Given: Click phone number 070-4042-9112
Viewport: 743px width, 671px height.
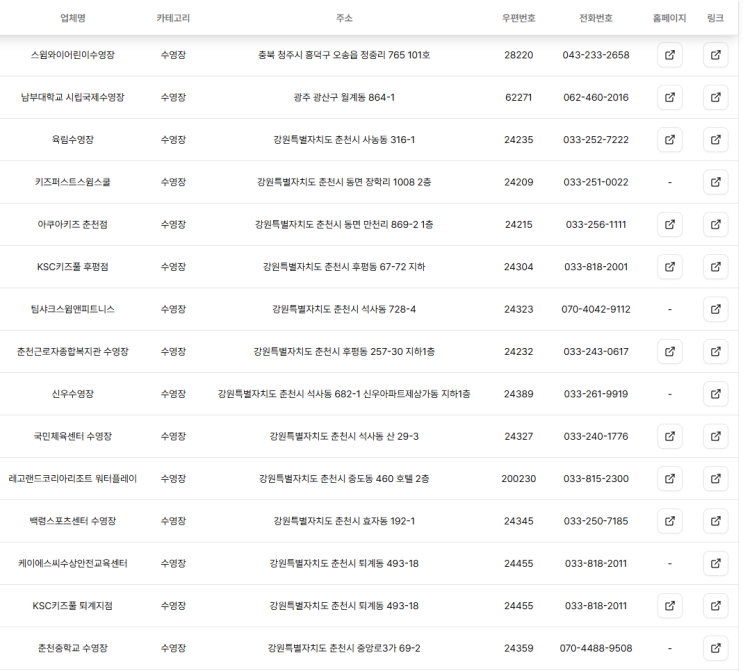Looking at the screenshot, I should 596,309.
